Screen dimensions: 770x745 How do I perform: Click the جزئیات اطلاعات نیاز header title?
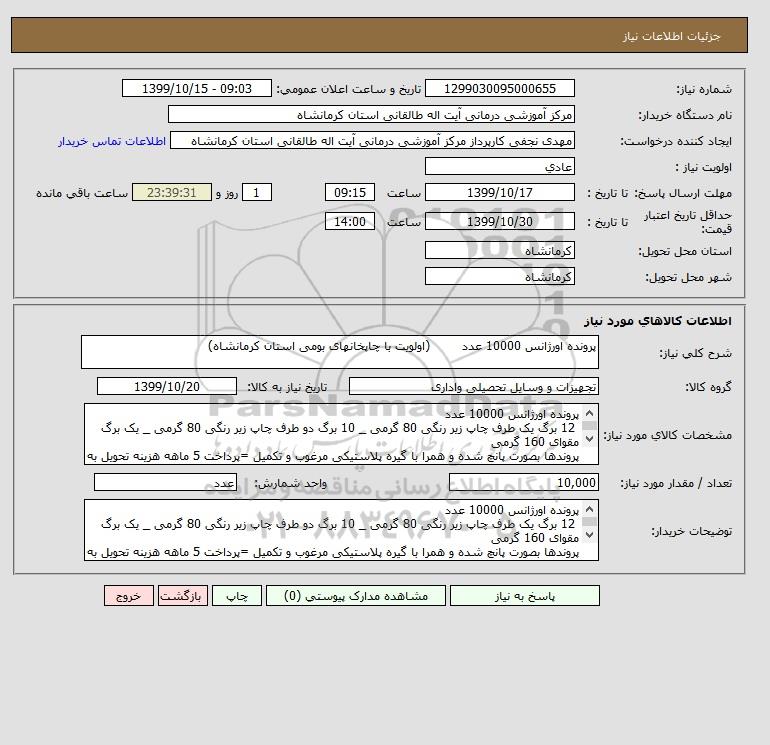pyautogui.click(x=671, y=36)
